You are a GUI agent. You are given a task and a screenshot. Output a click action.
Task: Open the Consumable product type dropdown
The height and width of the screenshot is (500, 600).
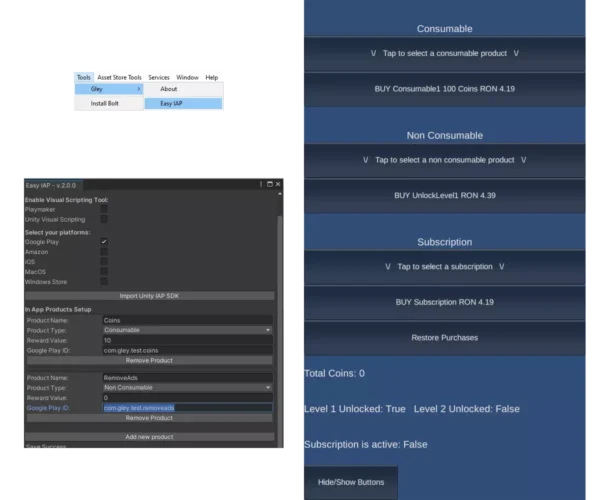188,330
